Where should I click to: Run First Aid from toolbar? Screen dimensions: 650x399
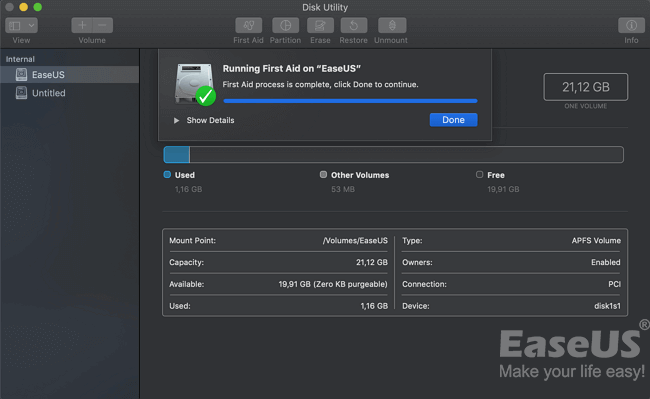click(x=248, y=26)
